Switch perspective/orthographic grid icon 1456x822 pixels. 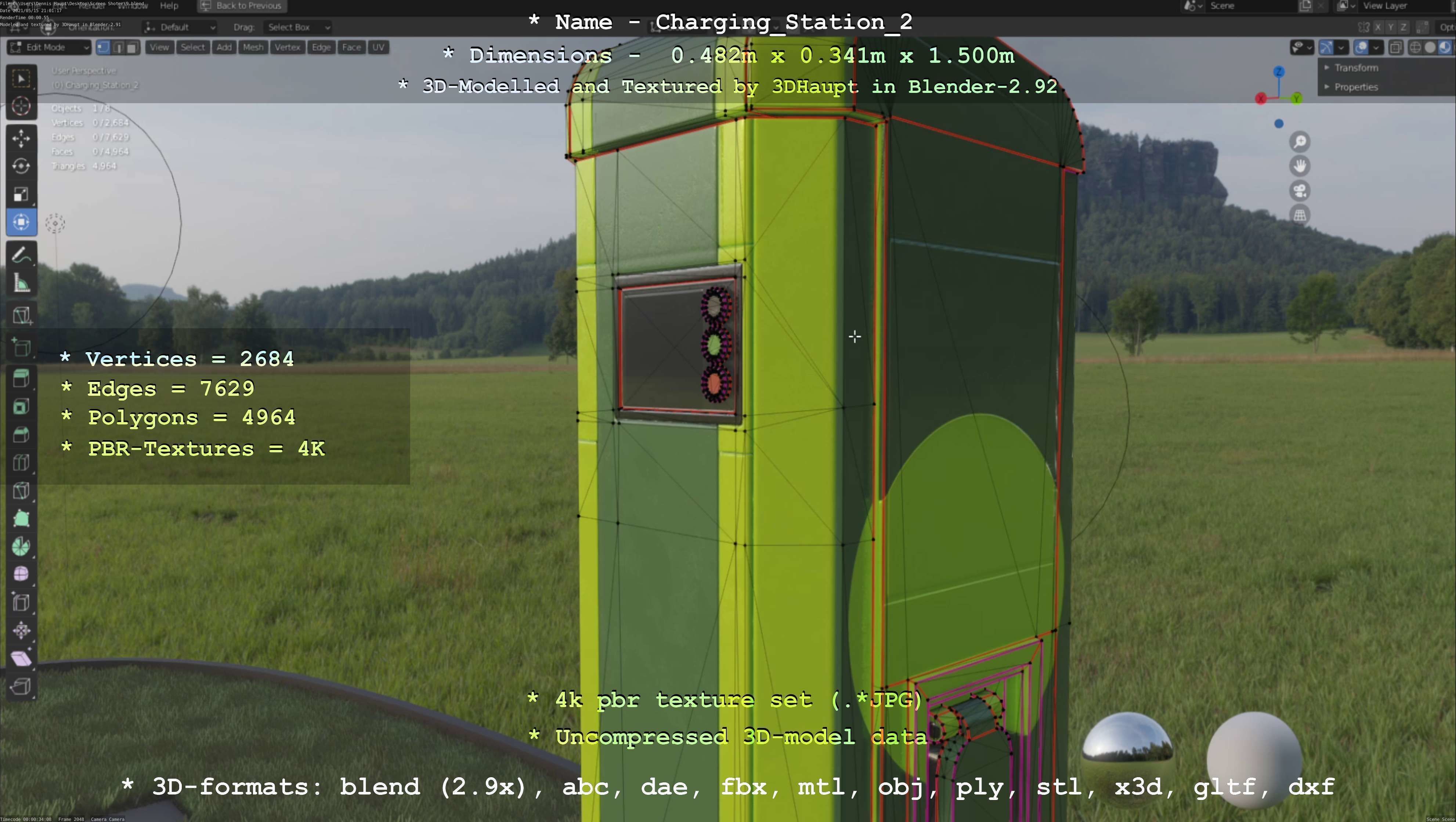[x=1300, y=215]
